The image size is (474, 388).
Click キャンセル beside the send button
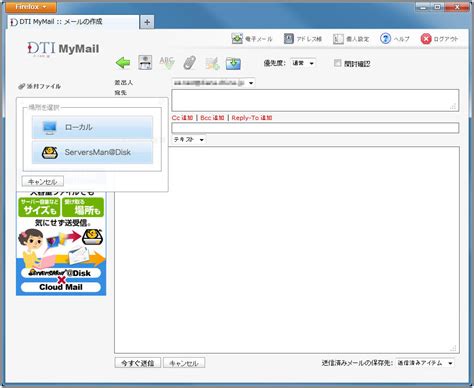click(x=184, y=363)
